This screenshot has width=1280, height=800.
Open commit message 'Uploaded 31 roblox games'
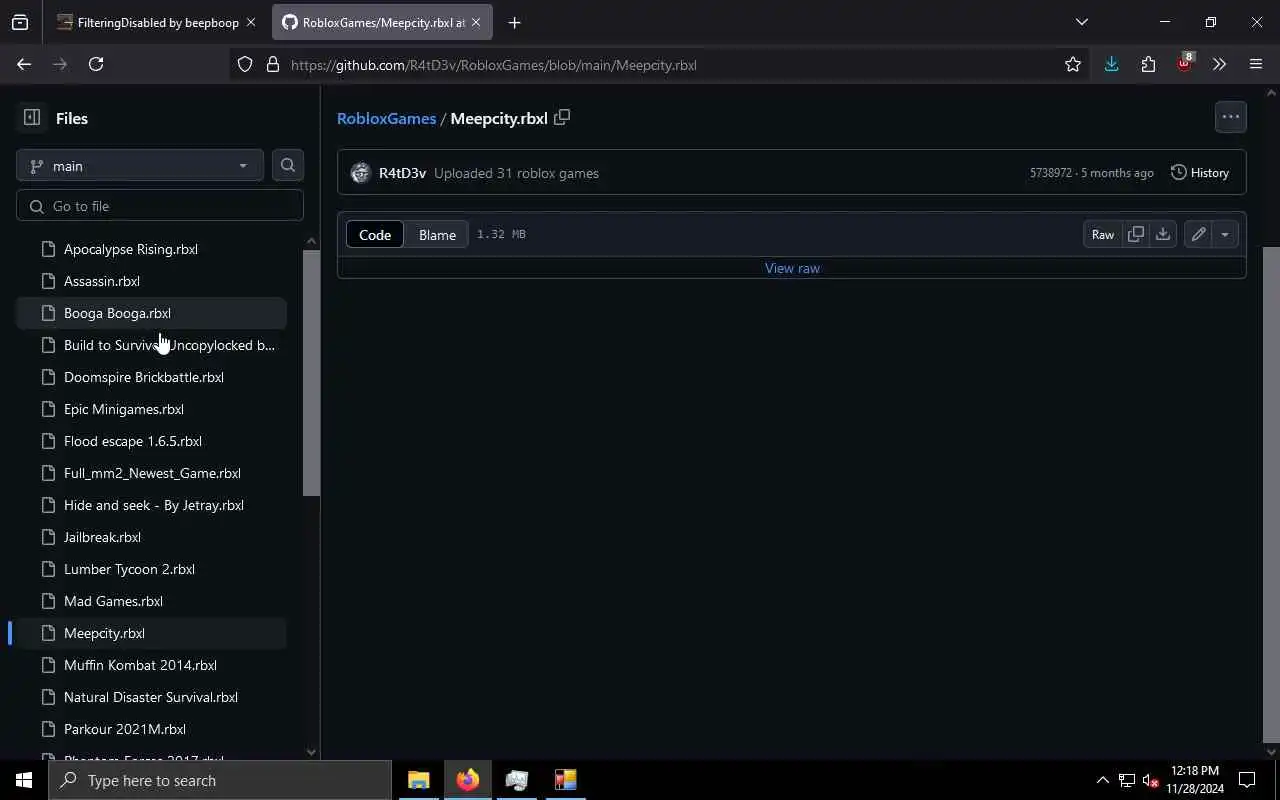pos(516,173)
